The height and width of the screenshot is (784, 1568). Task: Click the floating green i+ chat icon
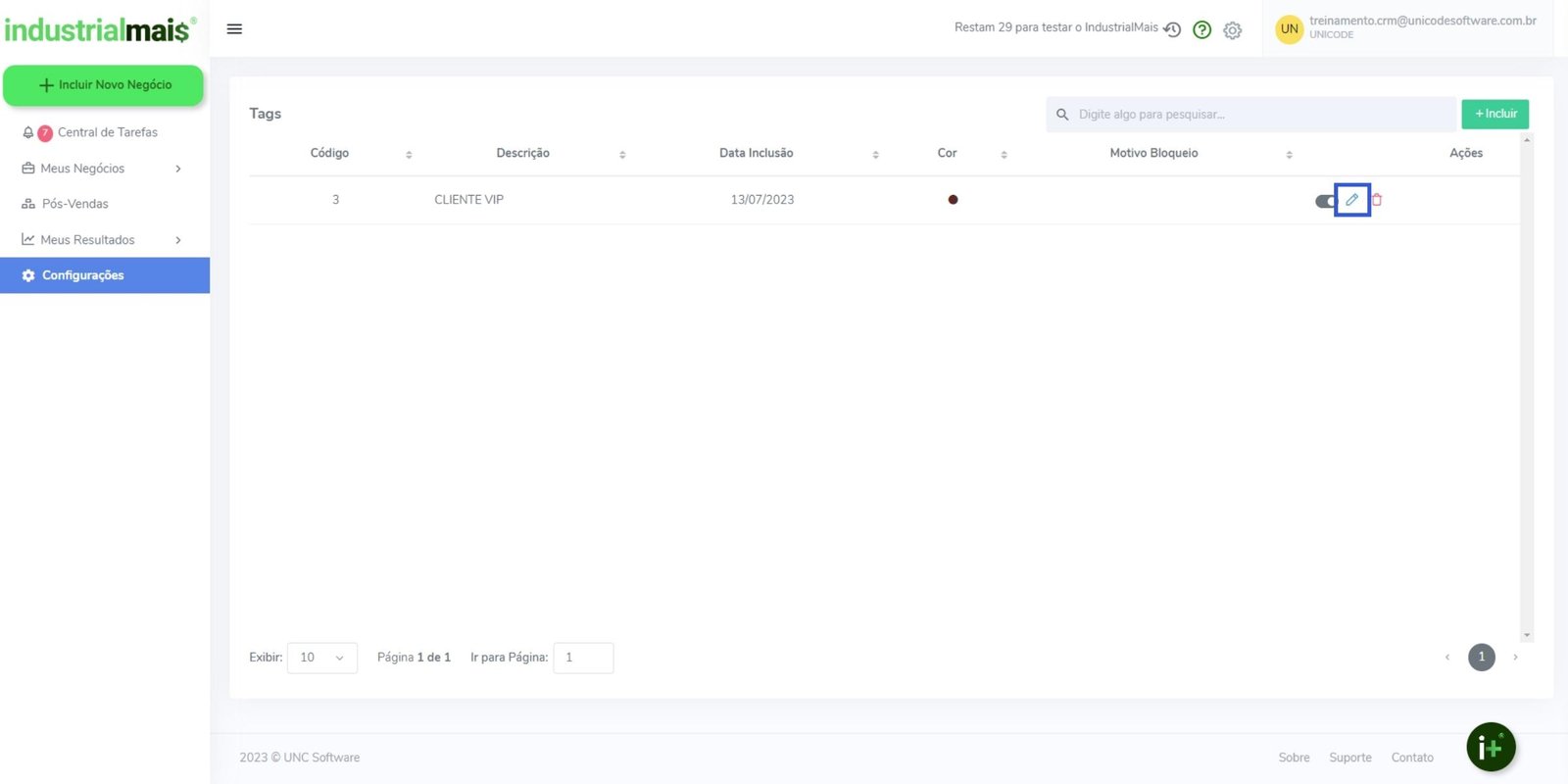1491,748
